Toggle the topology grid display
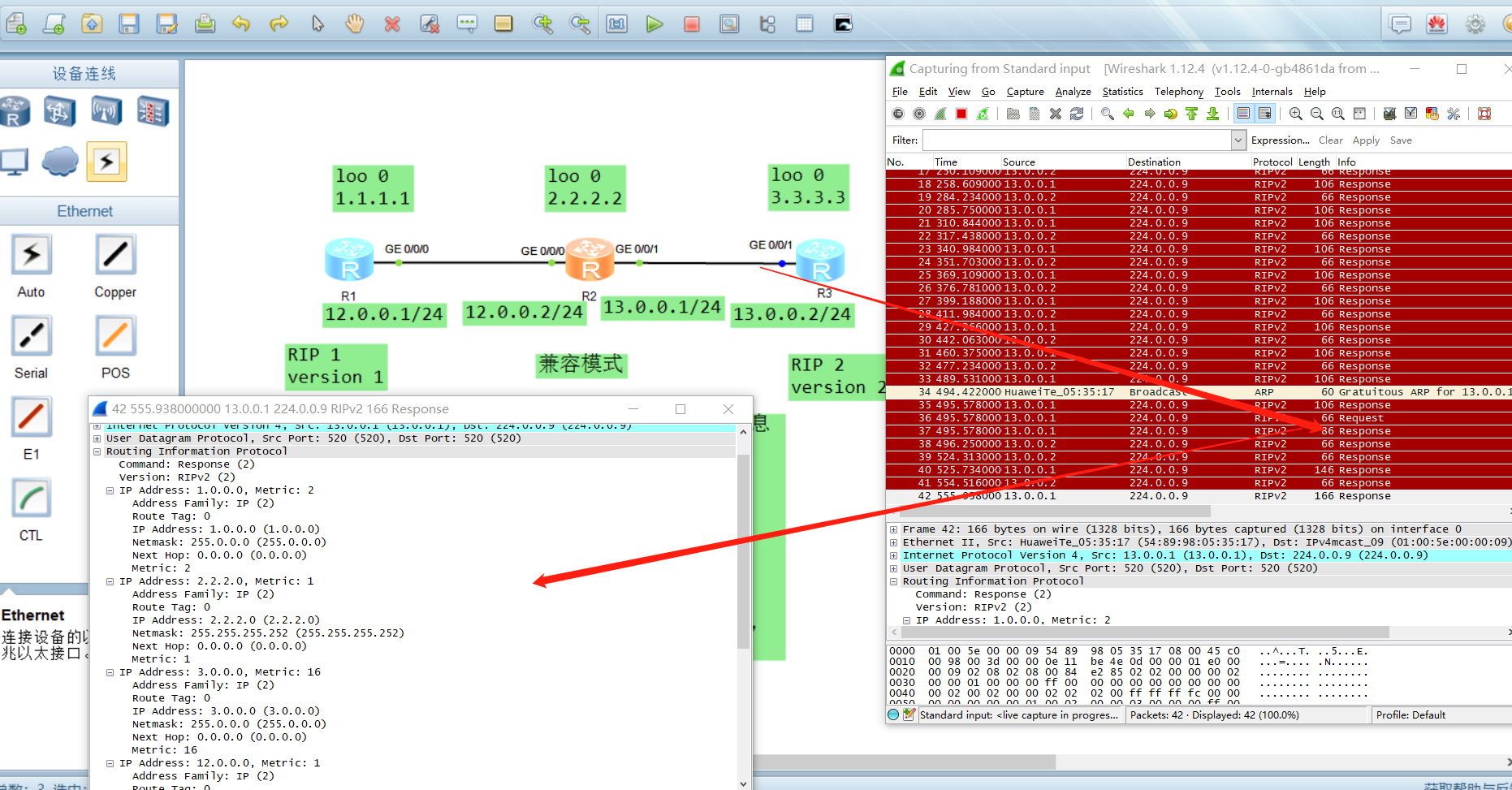The height and width of the screenshot is (790, 1512). [804, 24]
